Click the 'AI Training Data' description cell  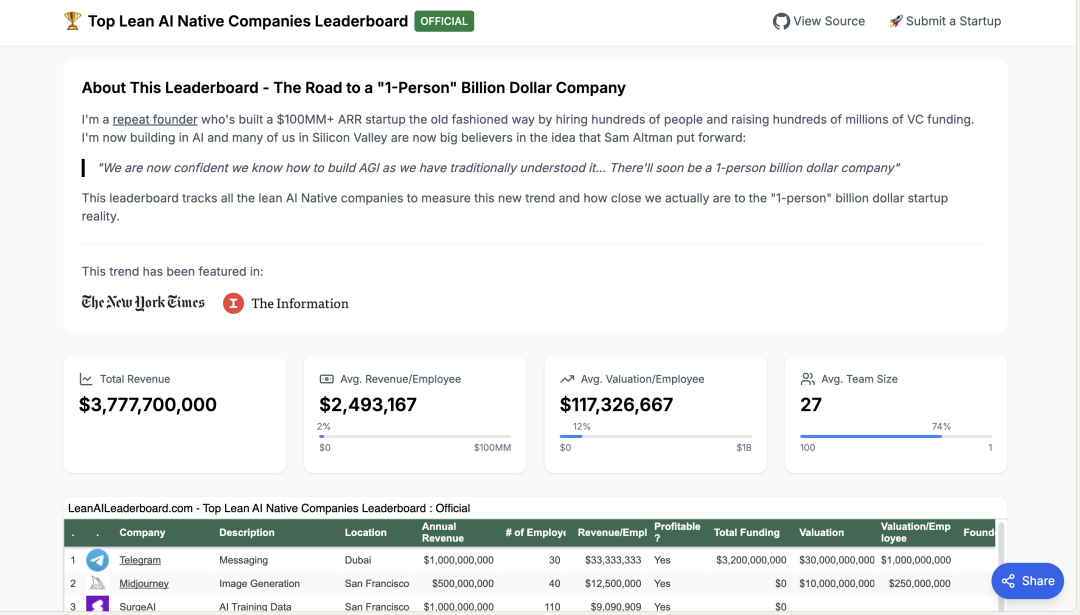coord(255,607)
